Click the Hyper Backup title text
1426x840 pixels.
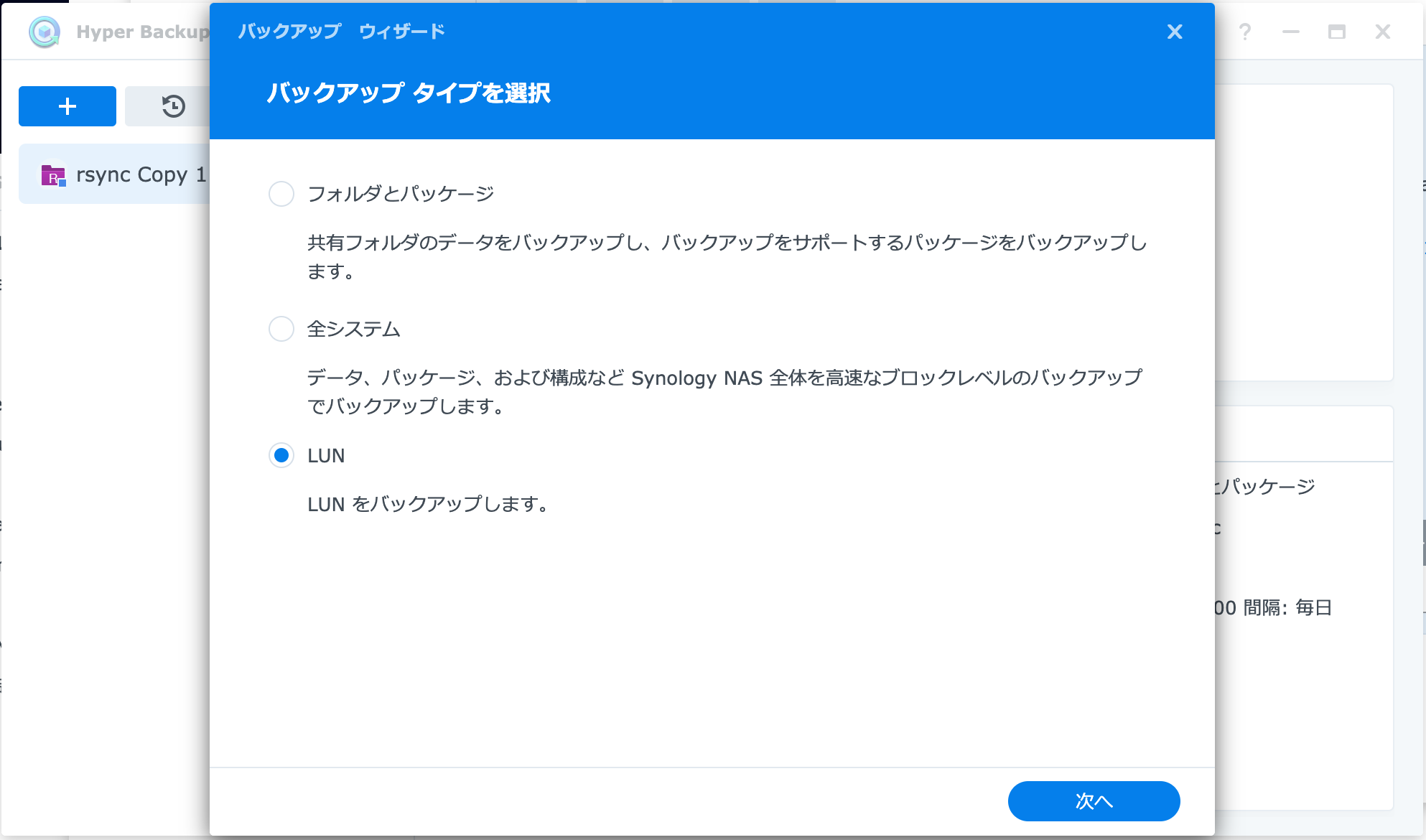point(142,32)
